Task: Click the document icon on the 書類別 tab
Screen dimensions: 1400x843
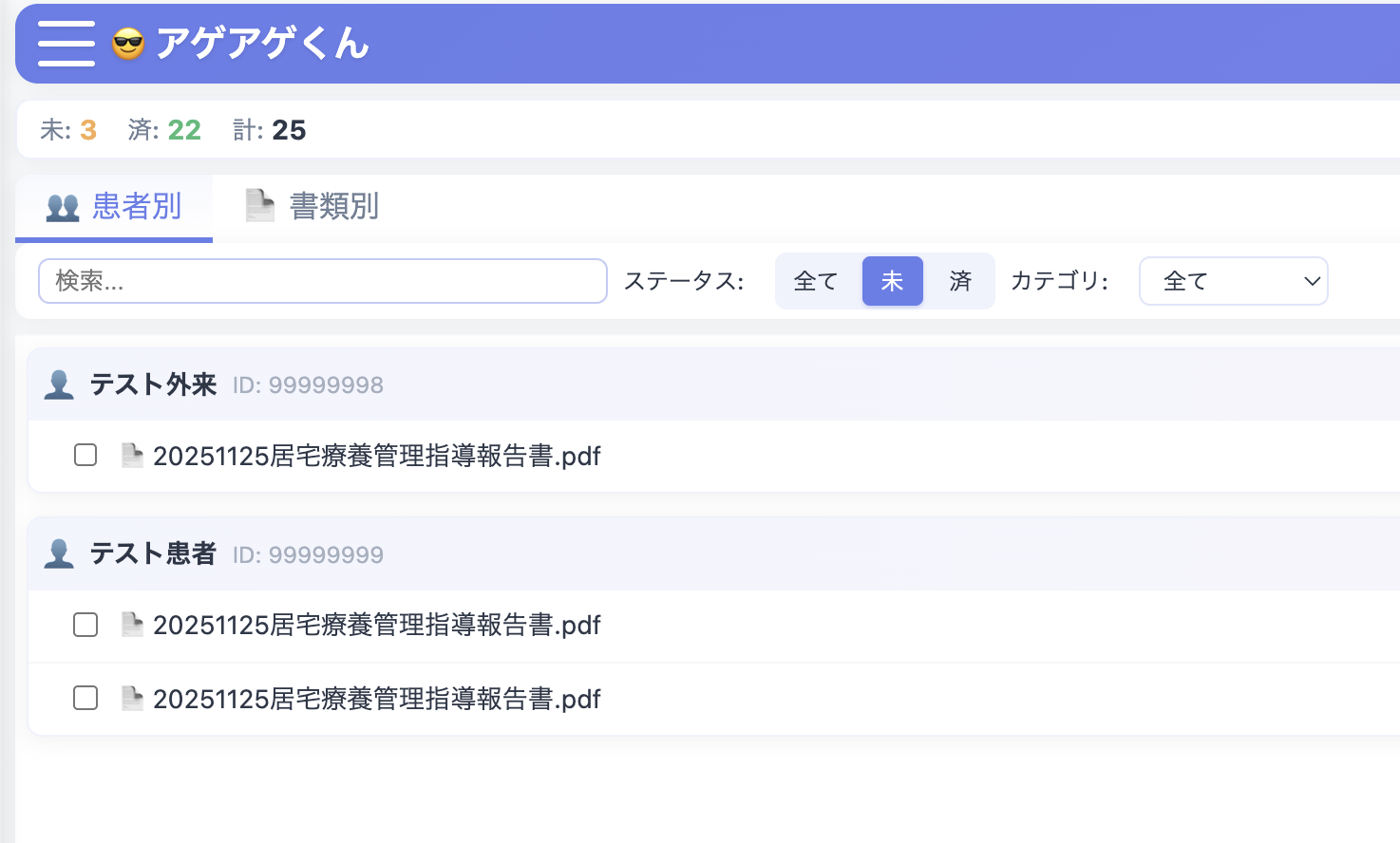Action: point(259,204)
